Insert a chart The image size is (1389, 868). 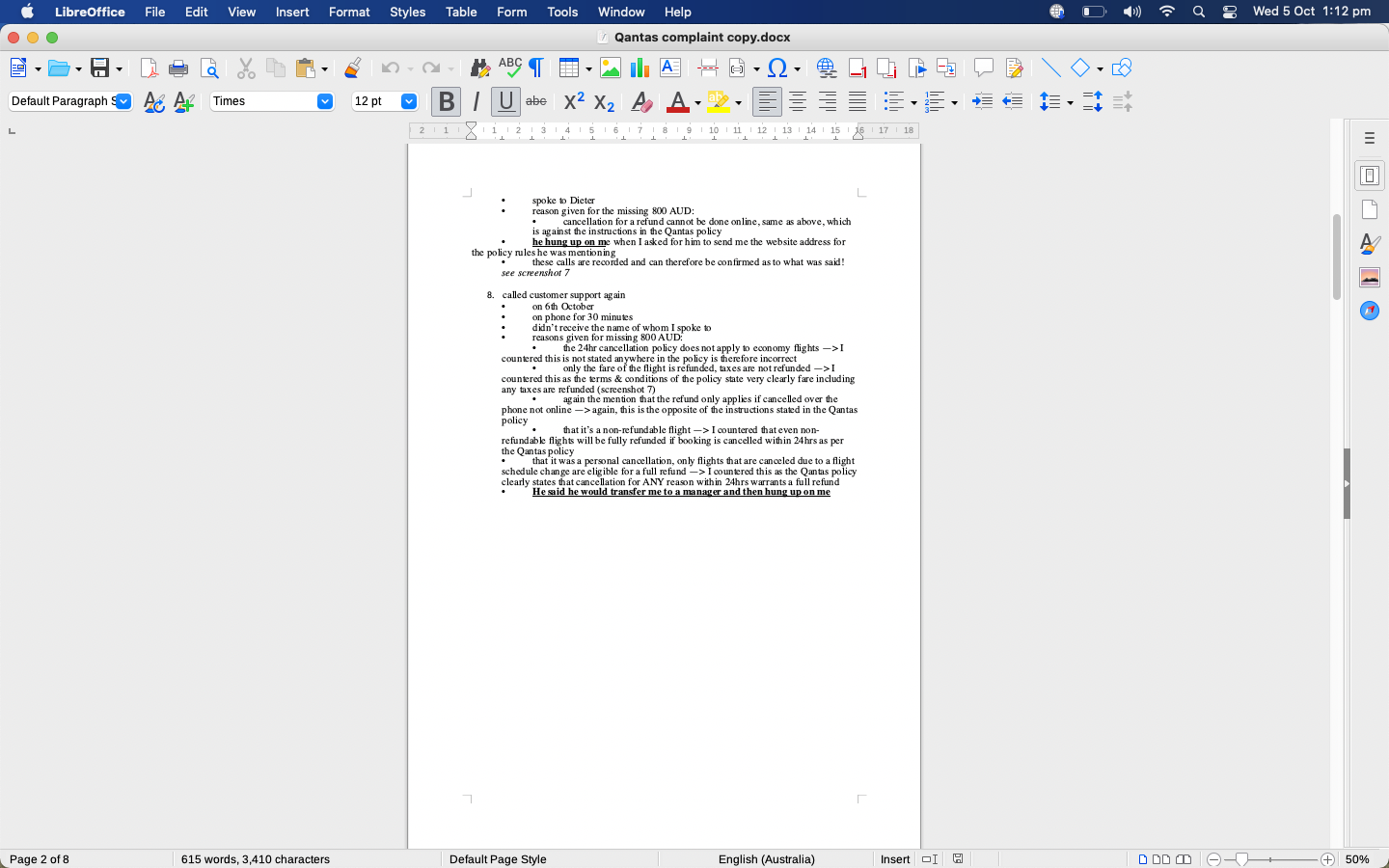[x=639, y=68]
